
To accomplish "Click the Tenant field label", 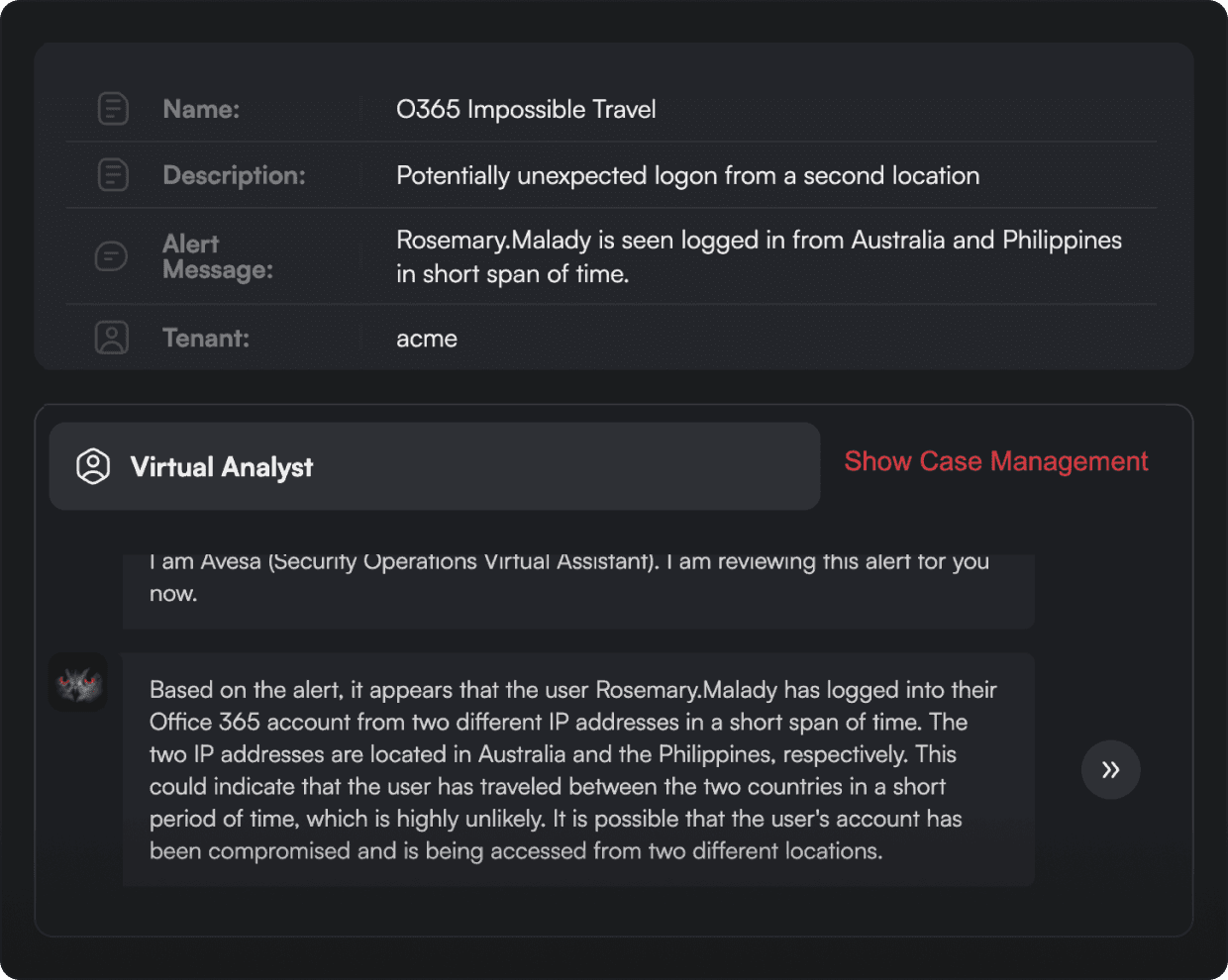I will [206, 339].
